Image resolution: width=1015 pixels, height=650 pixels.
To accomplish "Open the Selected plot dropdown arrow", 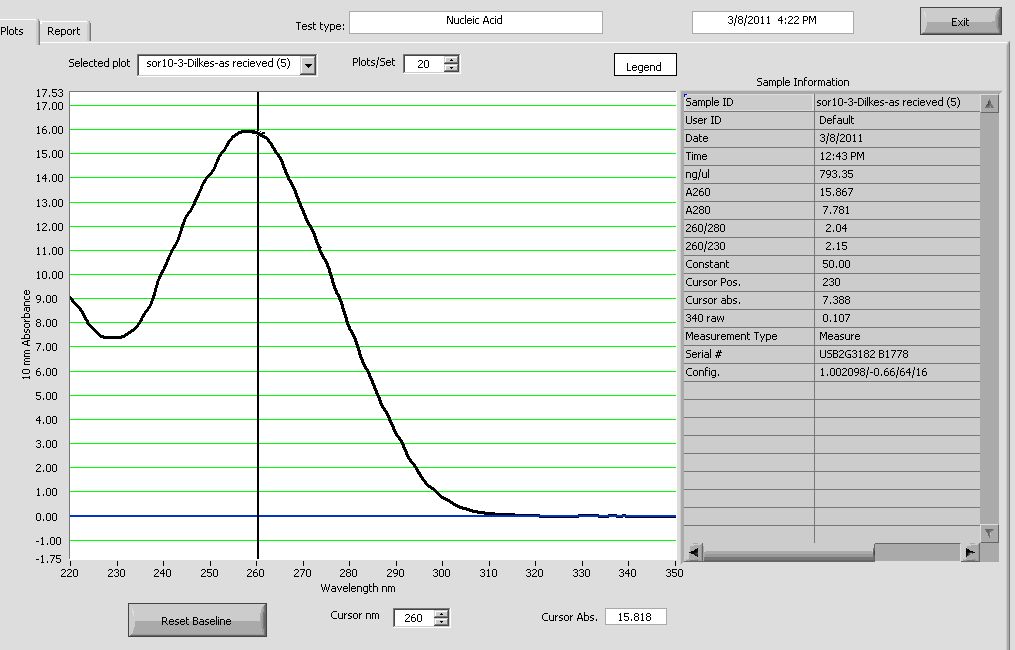I will click(309, 65).
